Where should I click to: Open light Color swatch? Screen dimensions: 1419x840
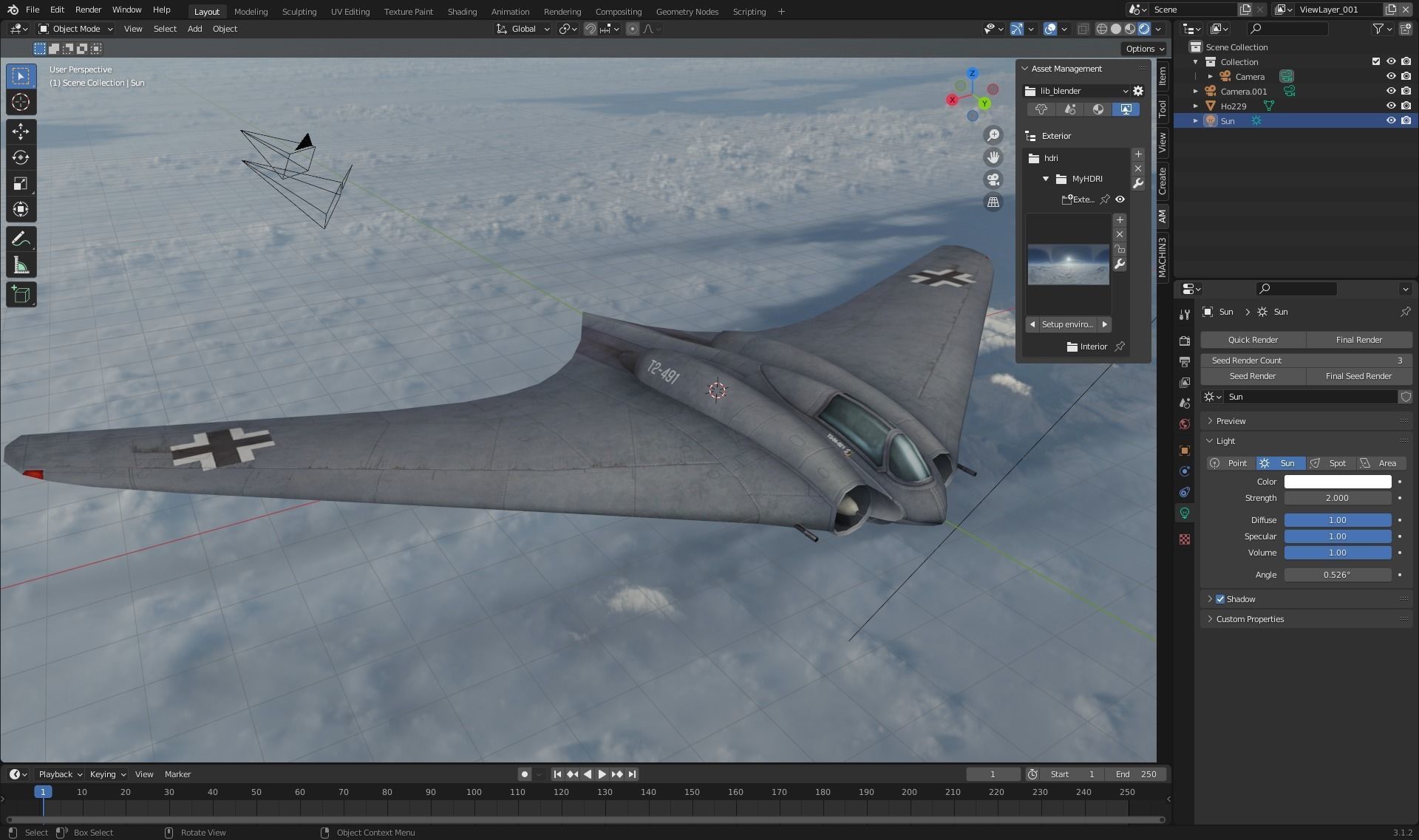pos(1337,482)
